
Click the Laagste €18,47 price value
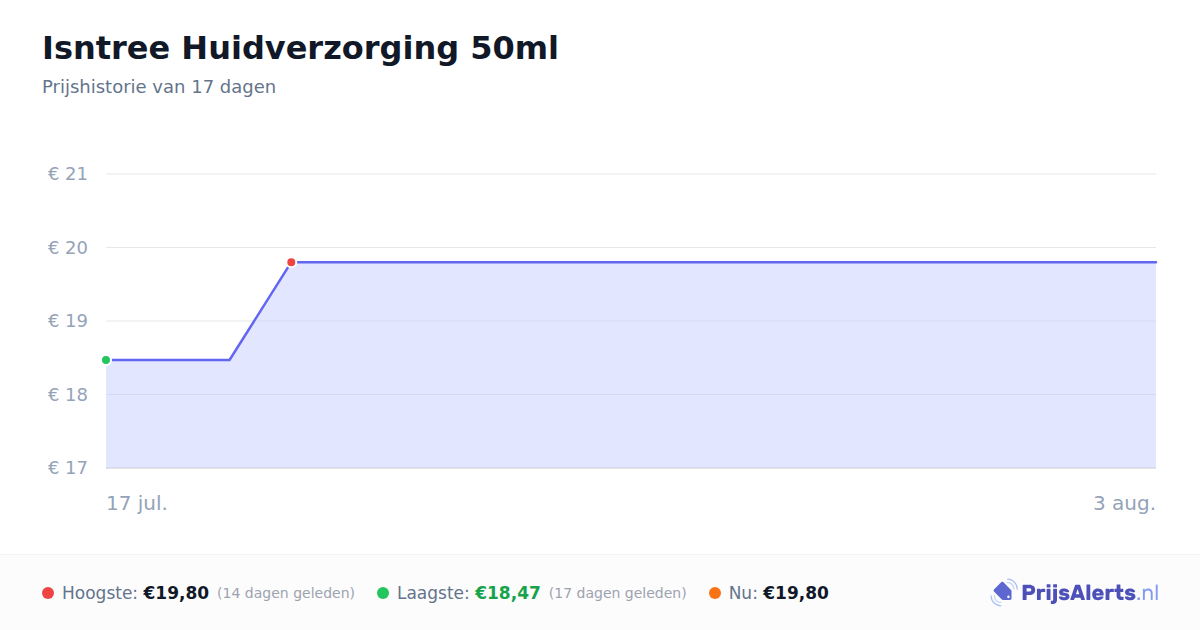click(508, 593)
